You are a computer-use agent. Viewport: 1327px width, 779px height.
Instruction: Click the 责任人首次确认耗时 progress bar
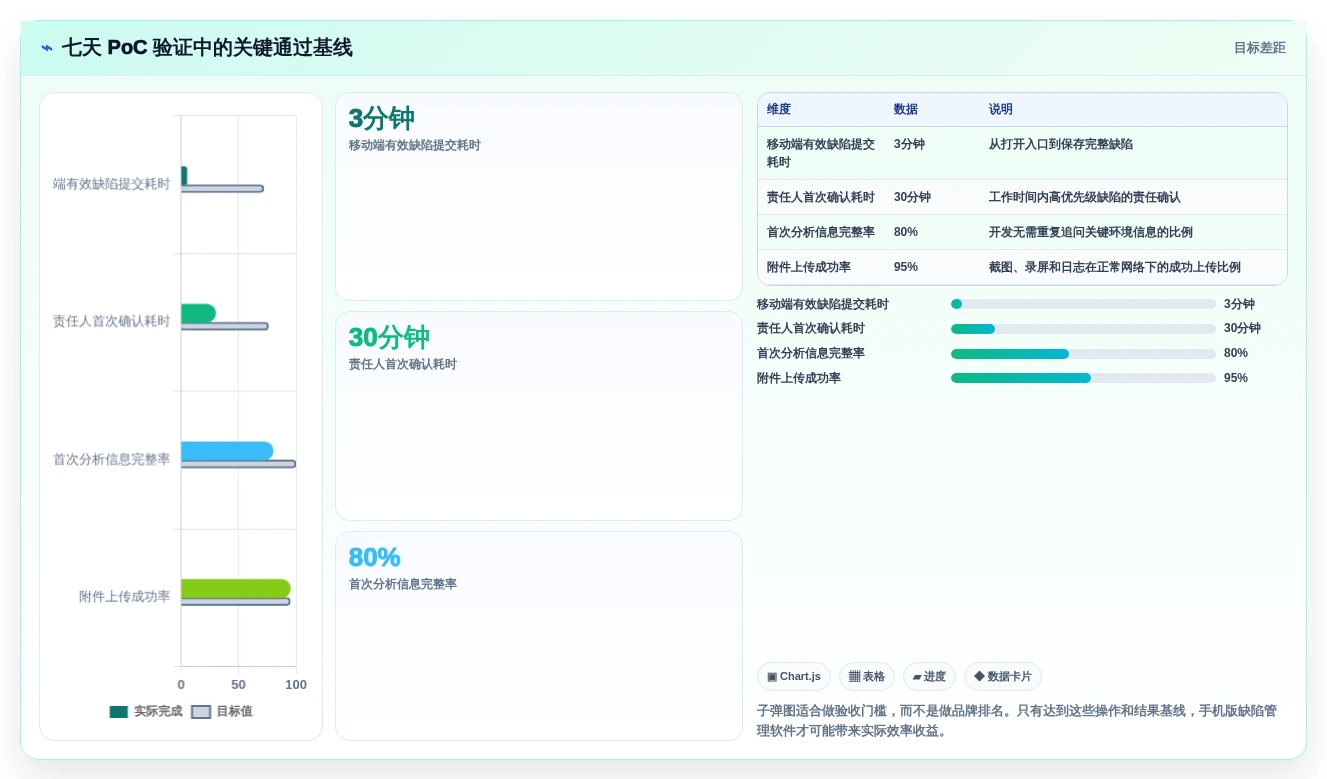click(1083, 329)
